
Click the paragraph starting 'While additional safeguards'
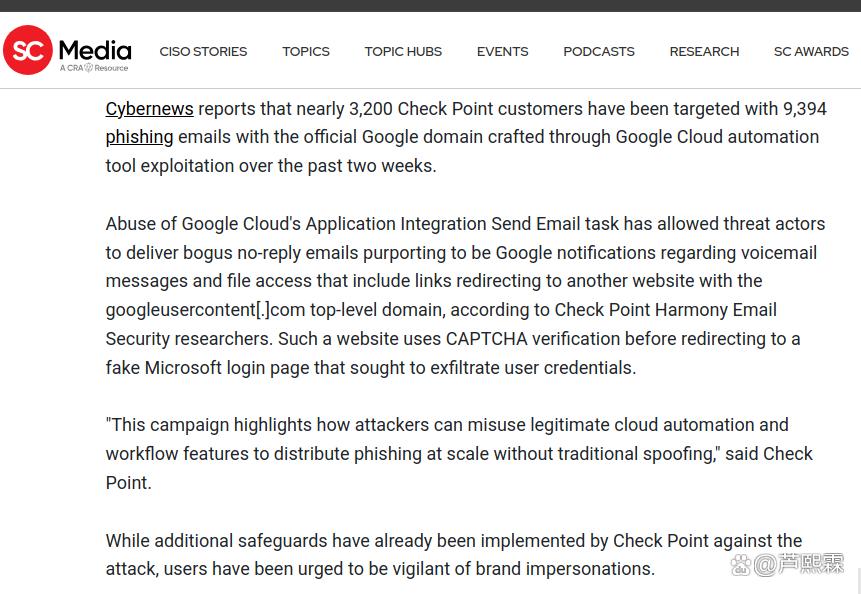454,555
